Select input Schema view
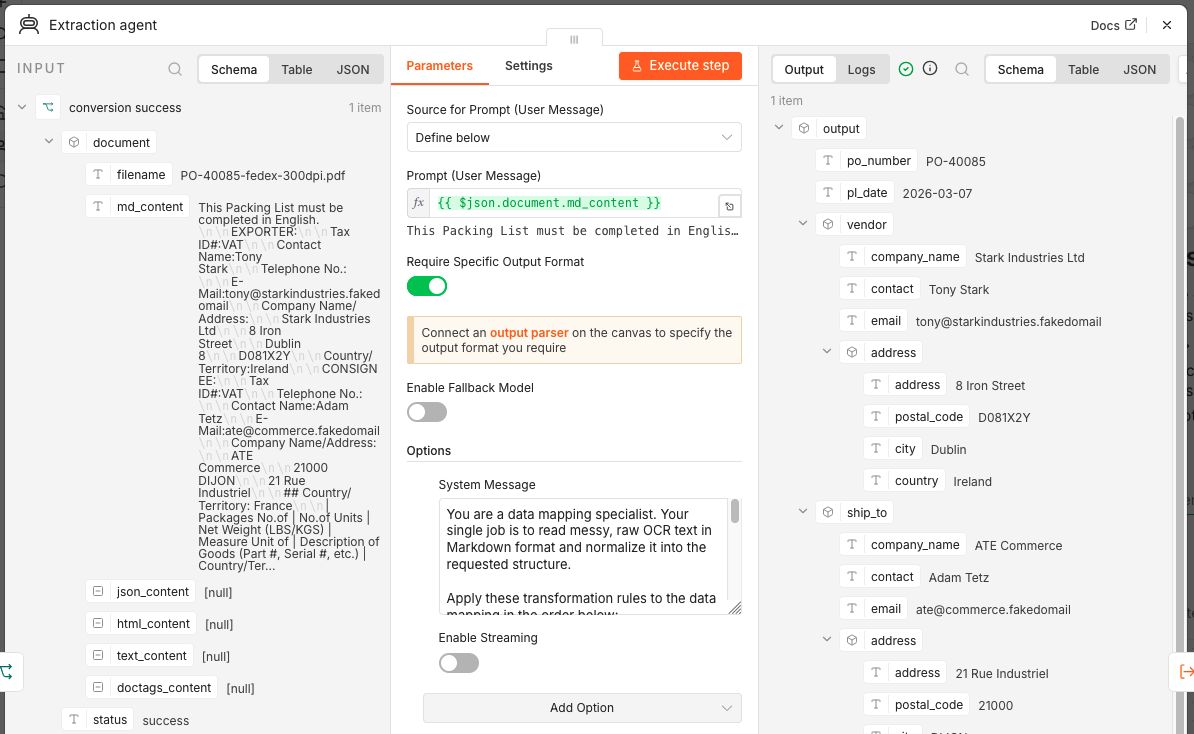The width and height of the screenshot is (1194, 734). 234,69
